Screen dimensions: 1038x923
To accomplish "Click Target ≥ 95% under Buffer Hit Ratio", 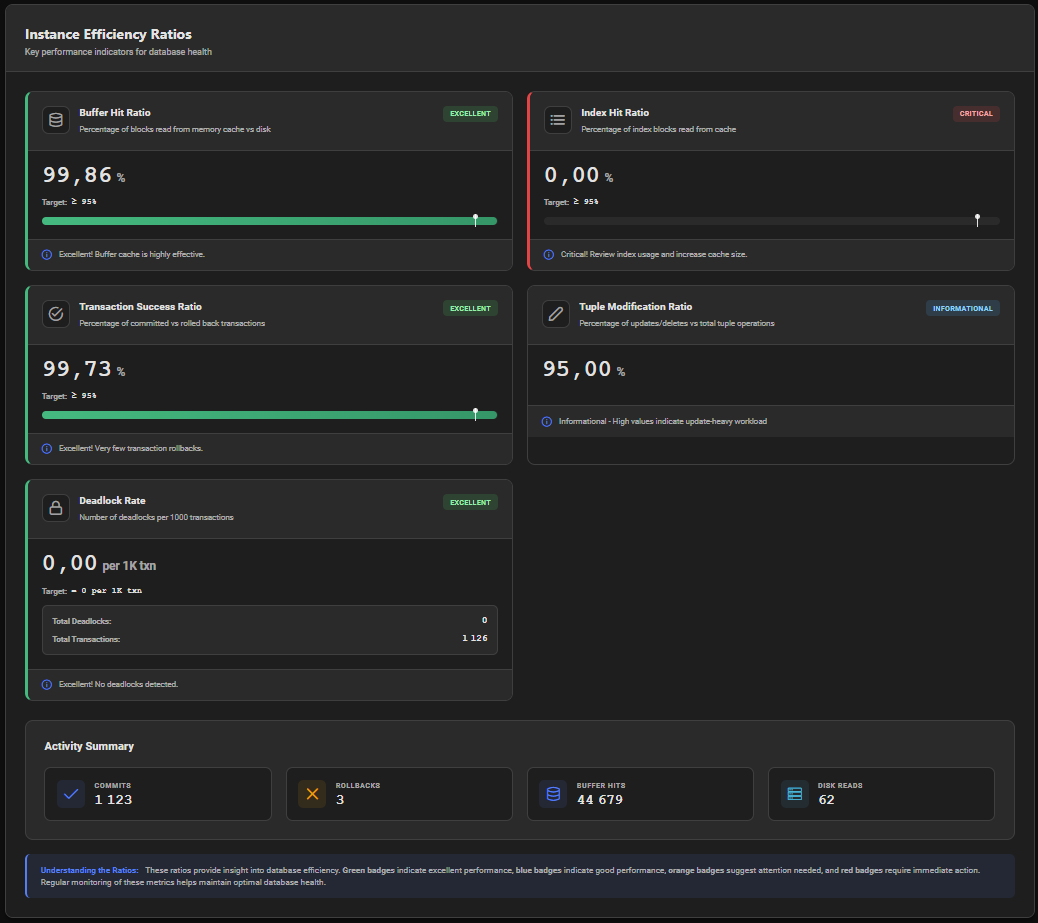I will click(70, 202).
